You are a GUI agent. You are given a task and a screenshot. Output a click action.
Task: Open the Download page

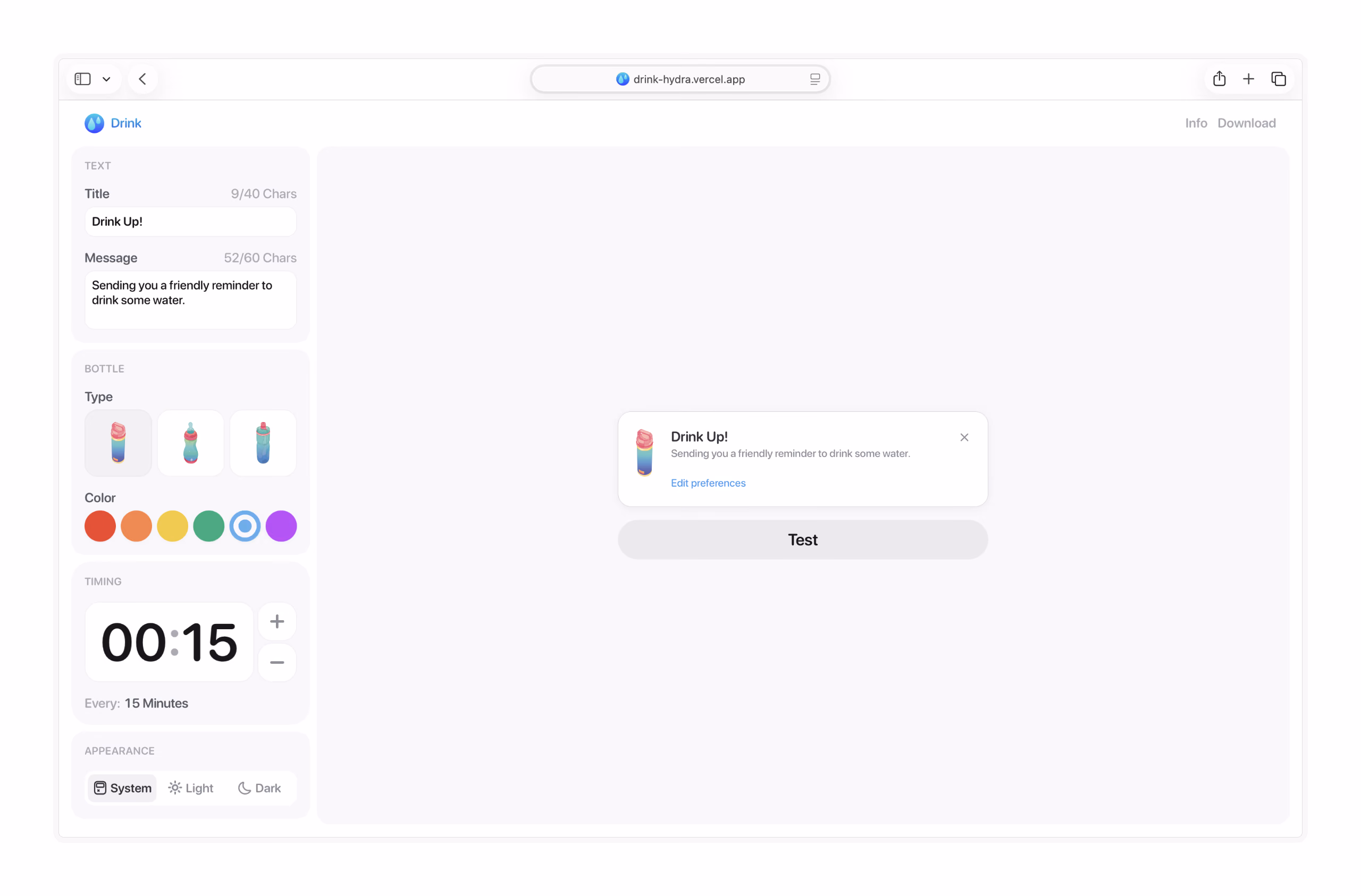pyautogui.click(x=1246, y=123)
